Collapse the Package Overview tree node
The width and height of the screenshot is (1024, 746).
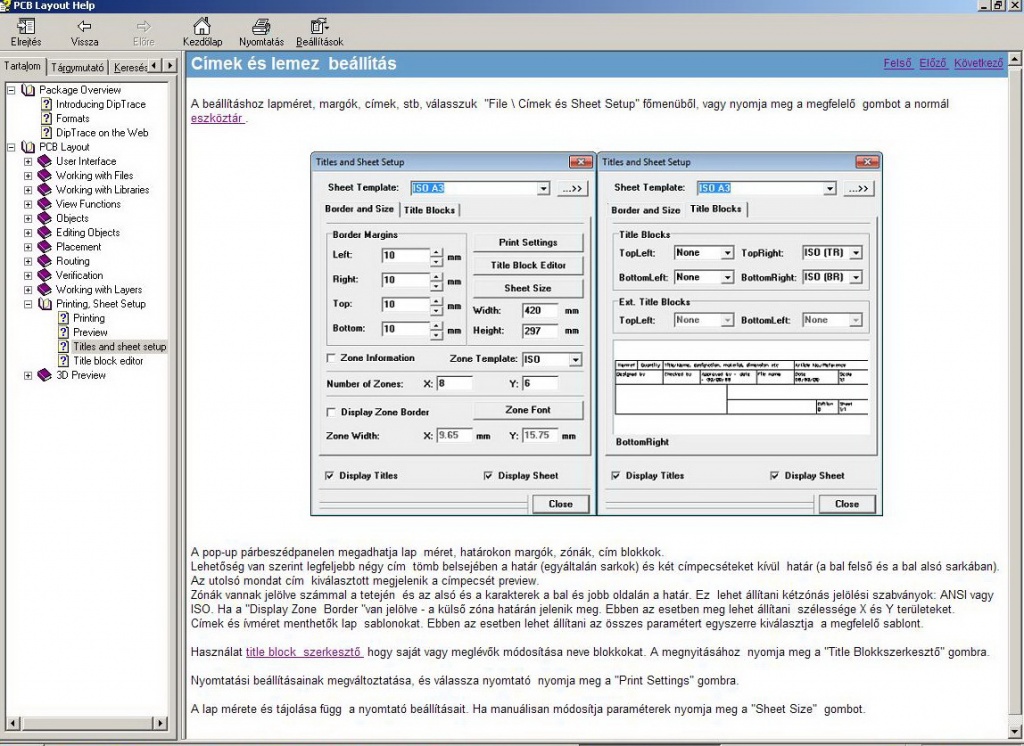point(11,90)
